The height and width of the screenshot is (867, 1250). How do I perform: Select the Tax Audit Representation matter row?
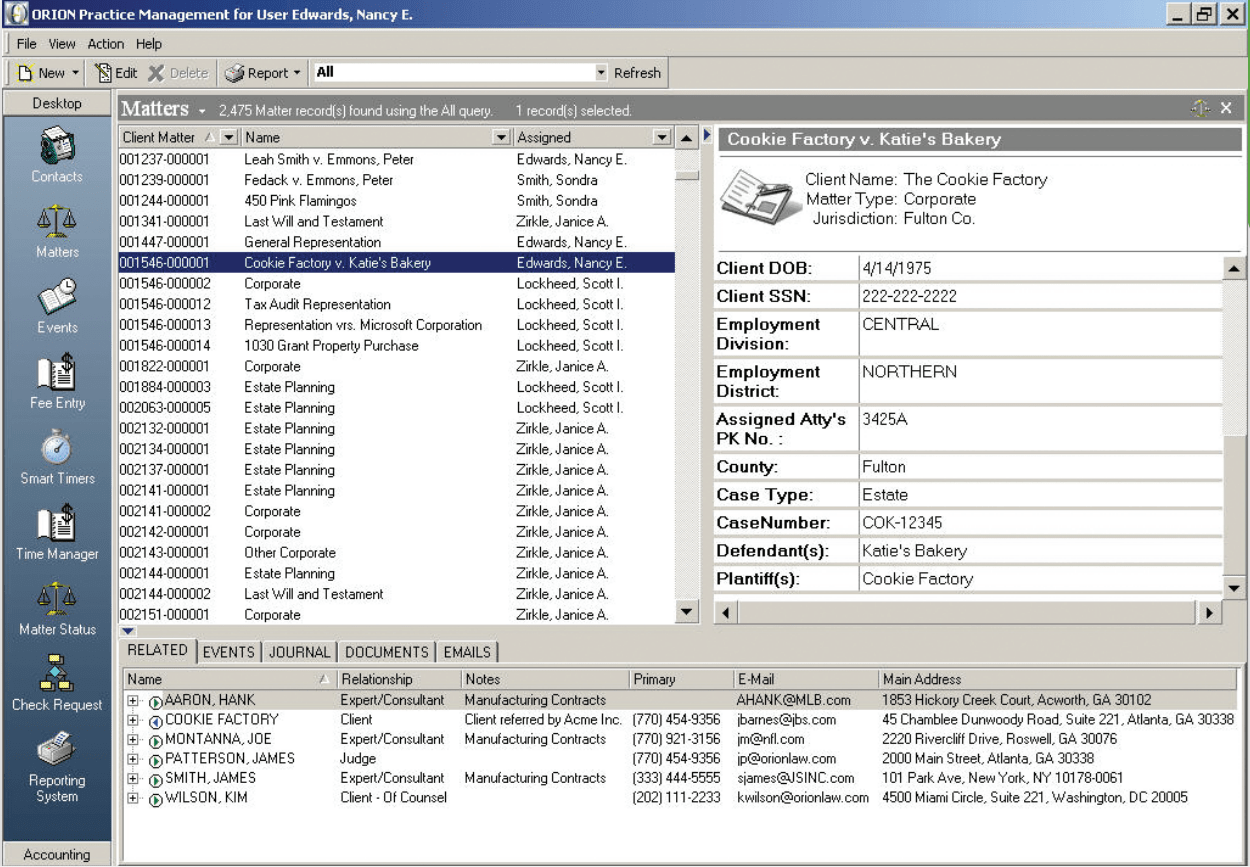pyautogui.click(x=396, y=305)
